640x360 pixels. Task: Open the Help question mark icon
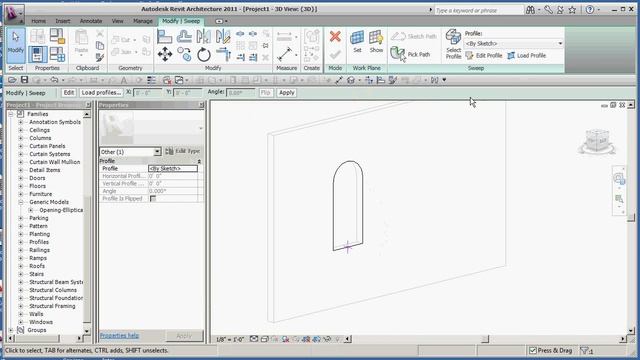(590, 10)
